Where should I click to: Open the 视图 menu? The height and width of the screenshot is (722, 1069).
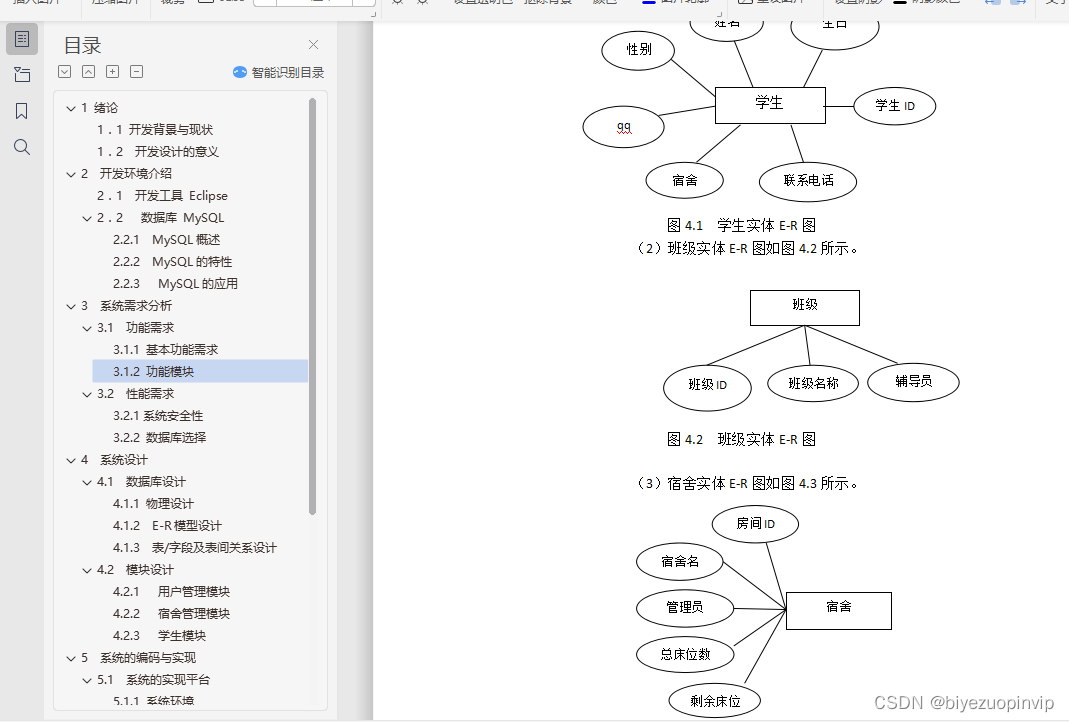(x=169, y=4)
